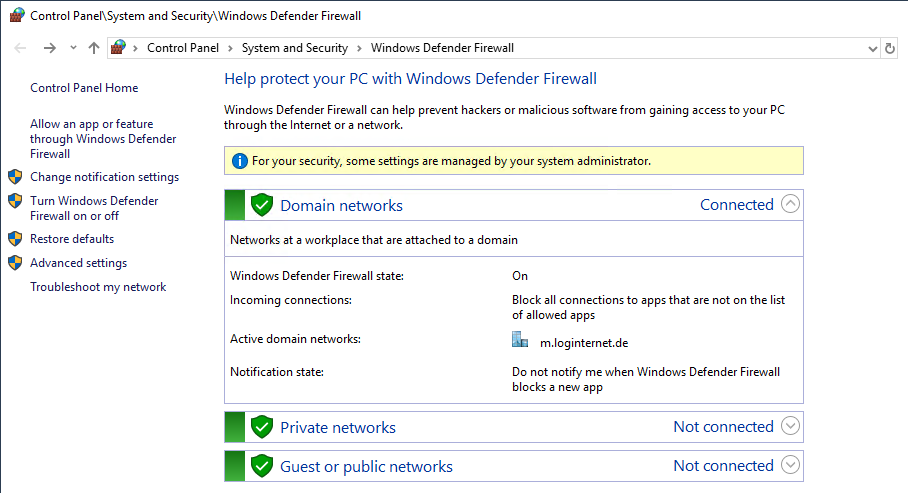Screen dimensions: 908x493
Task: Collapse the Domain networks section chevron
Action: (x=790, y=204)
